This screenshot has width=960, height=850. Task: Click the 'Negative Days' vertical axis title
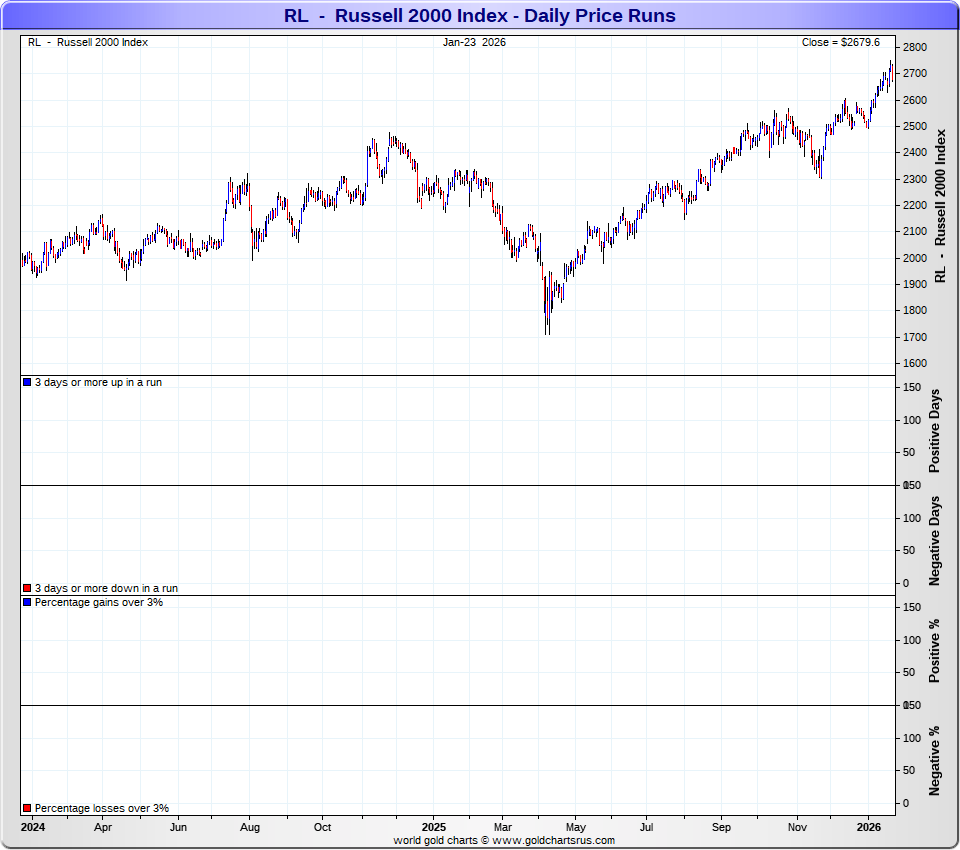point(934,541)
